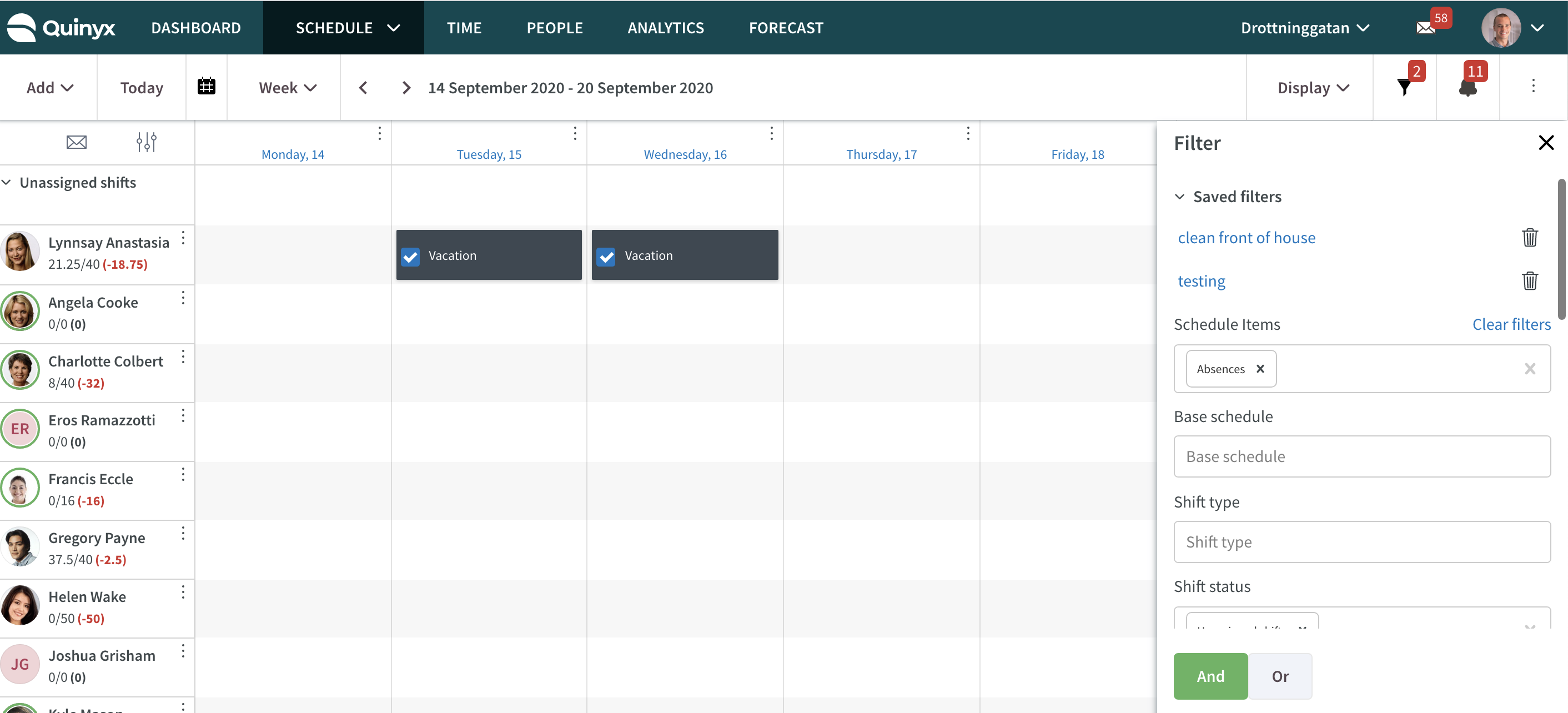Screen dimensions: 1568x713
Task: Open the People tab
Action: click(555, 28)
